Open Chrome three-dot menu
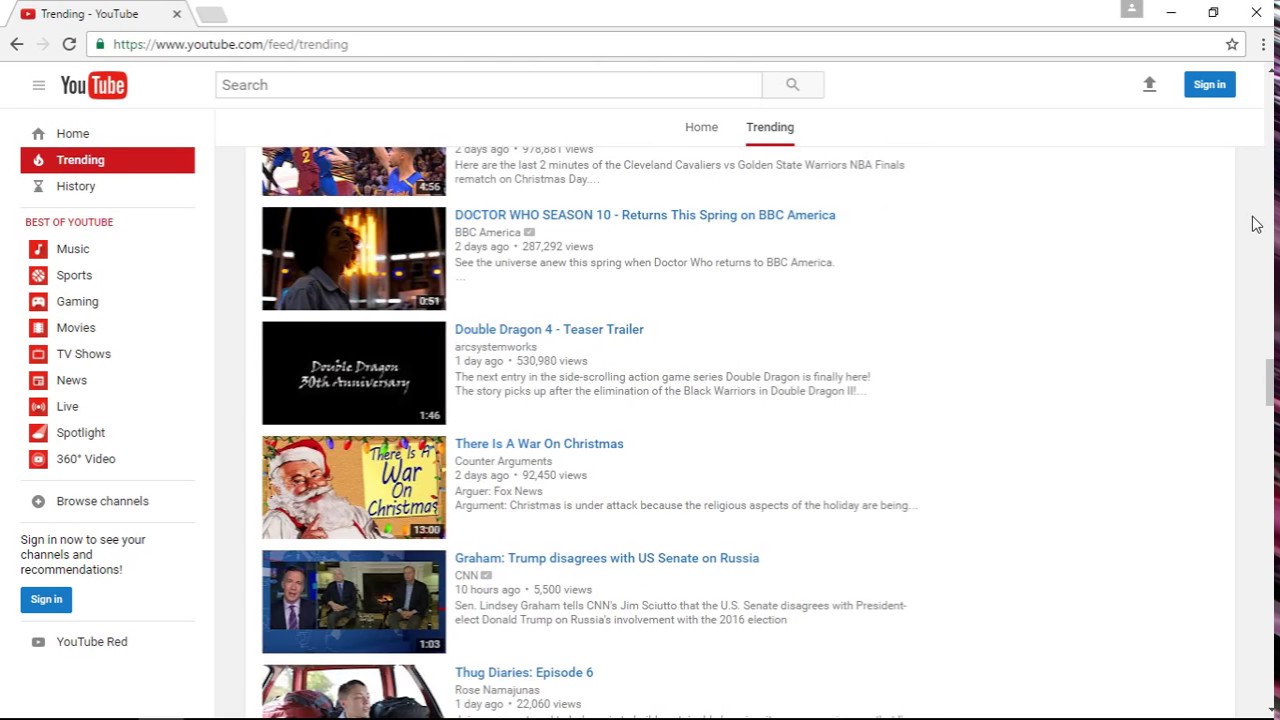Viewport: 1280px width, 720px height. pyautogui.click(x=1264, y=44)
